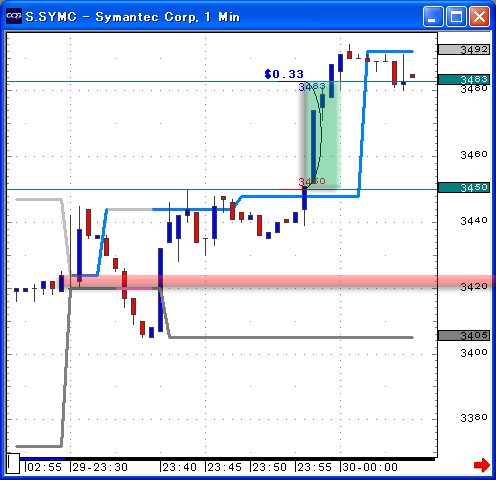Click the 29-23:30 time axis label

coord(100,467)
